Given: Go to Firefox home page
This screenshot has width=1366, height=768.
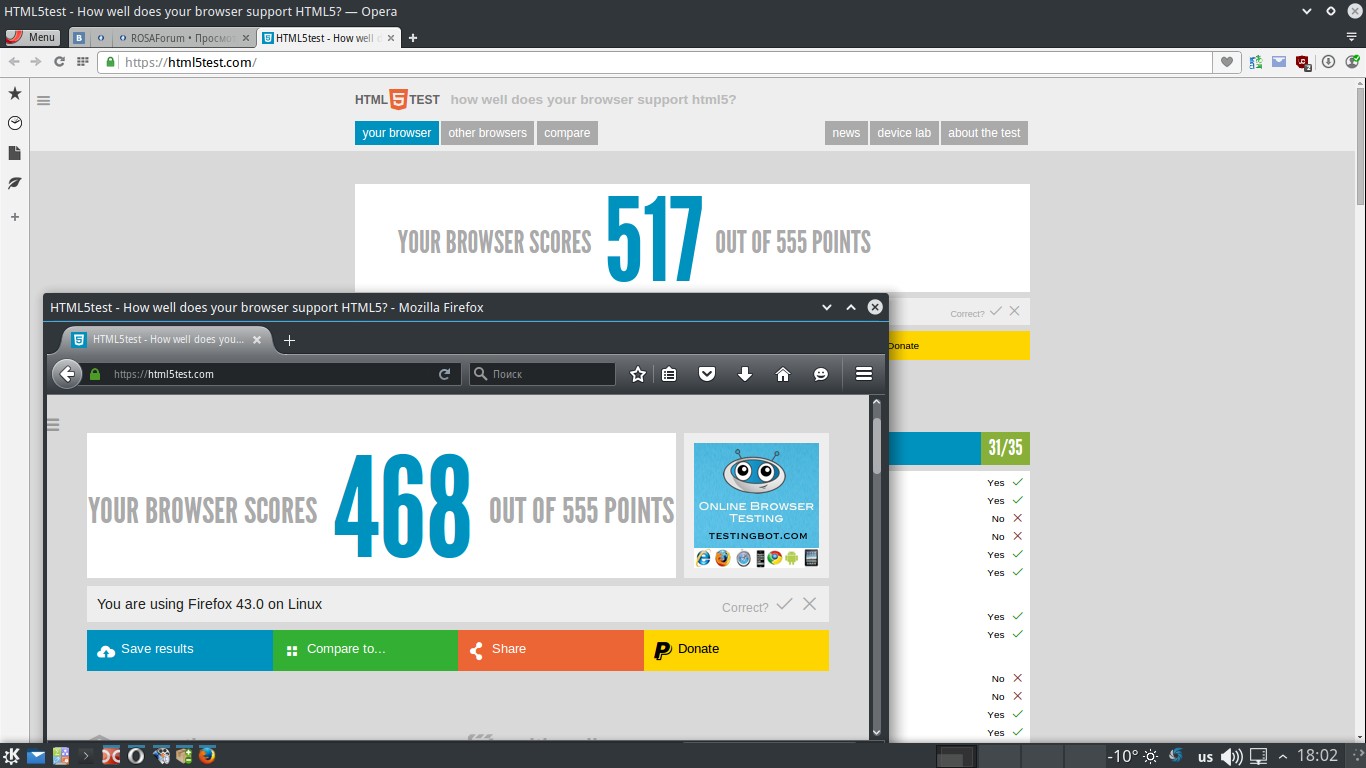Looking at the screenshot, I should (783, 374).
